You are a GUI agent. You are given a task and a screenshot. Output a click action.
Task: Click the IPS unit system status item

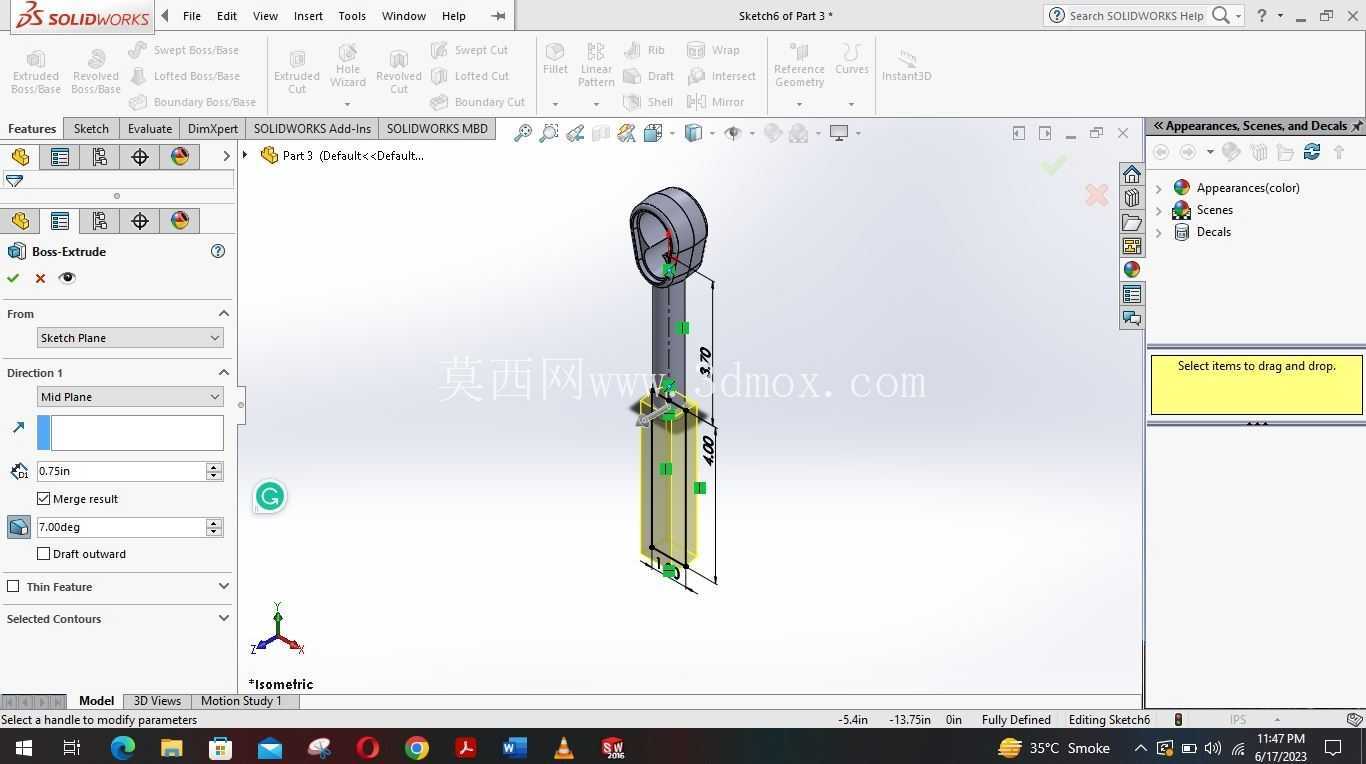pos(1238,720)
